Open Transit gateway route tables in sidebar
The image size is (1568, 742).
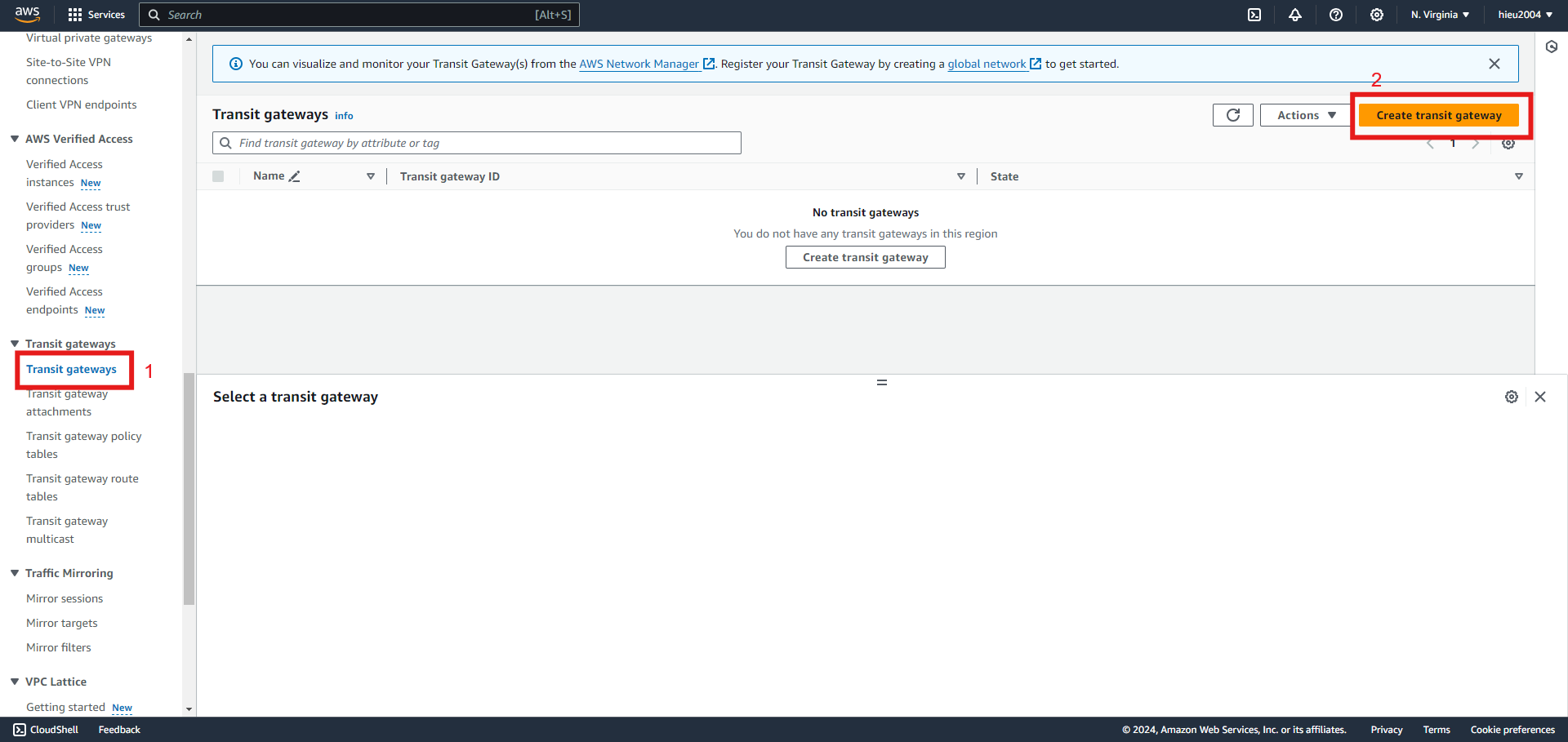82,487
